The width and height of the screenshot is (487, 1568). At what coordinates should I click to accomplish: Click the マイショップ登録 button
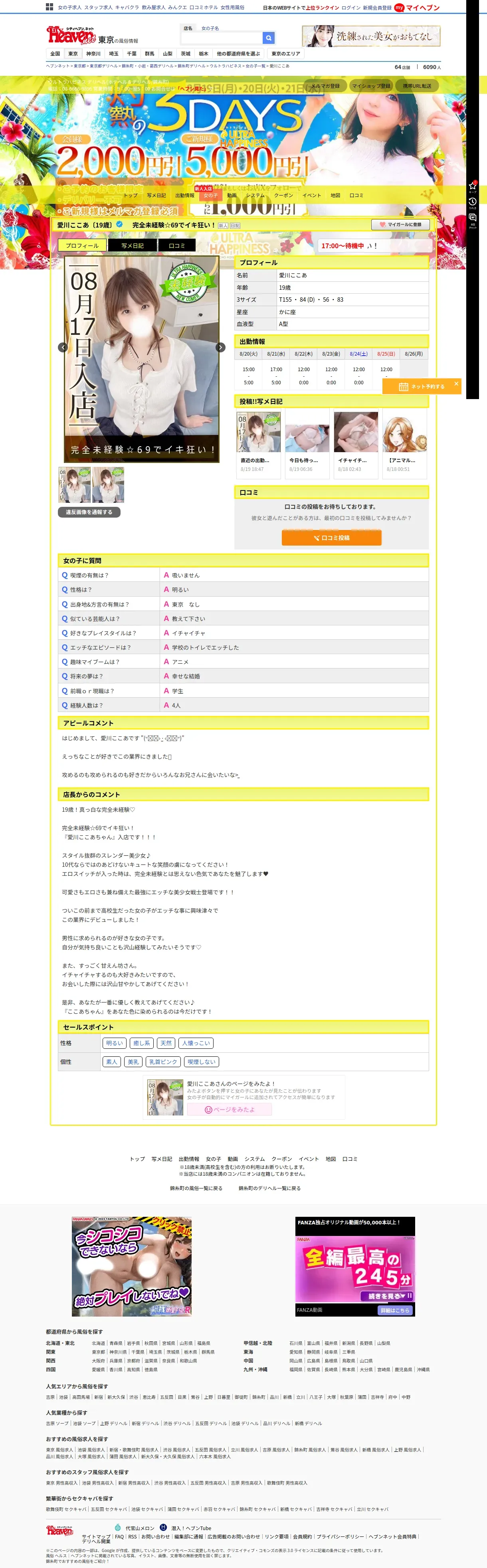[x=371, y=86]
